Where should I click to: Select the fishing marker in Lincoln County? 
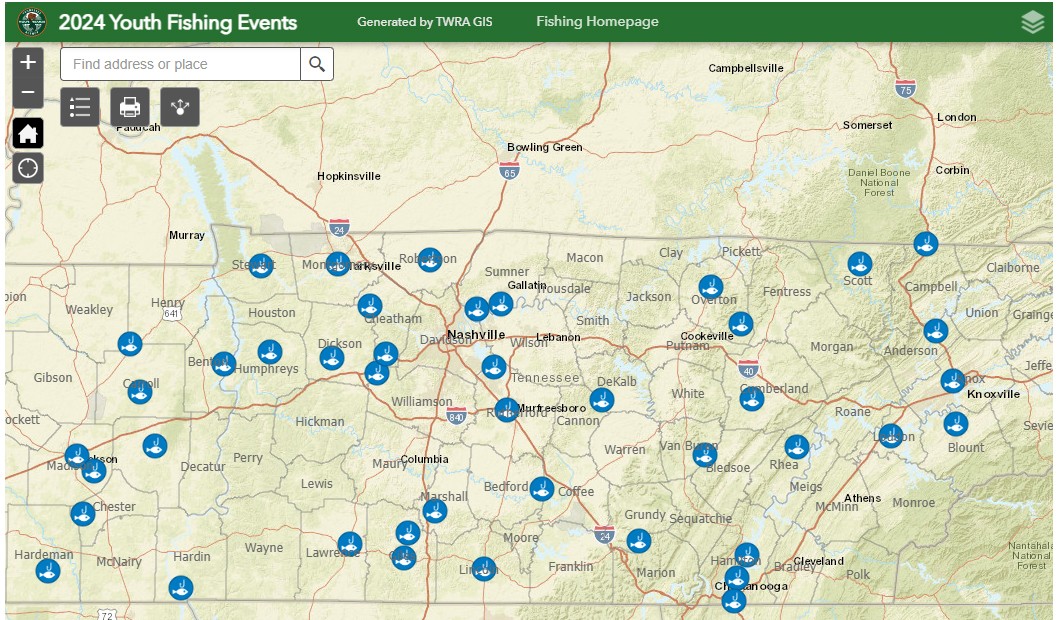[x=484, y=569]
